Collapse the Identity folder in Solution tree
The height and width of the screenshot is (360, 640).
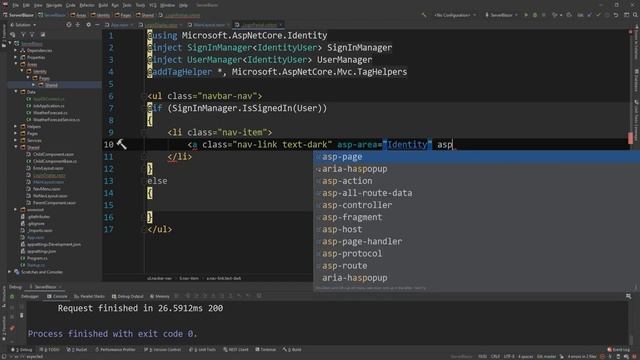22,71
